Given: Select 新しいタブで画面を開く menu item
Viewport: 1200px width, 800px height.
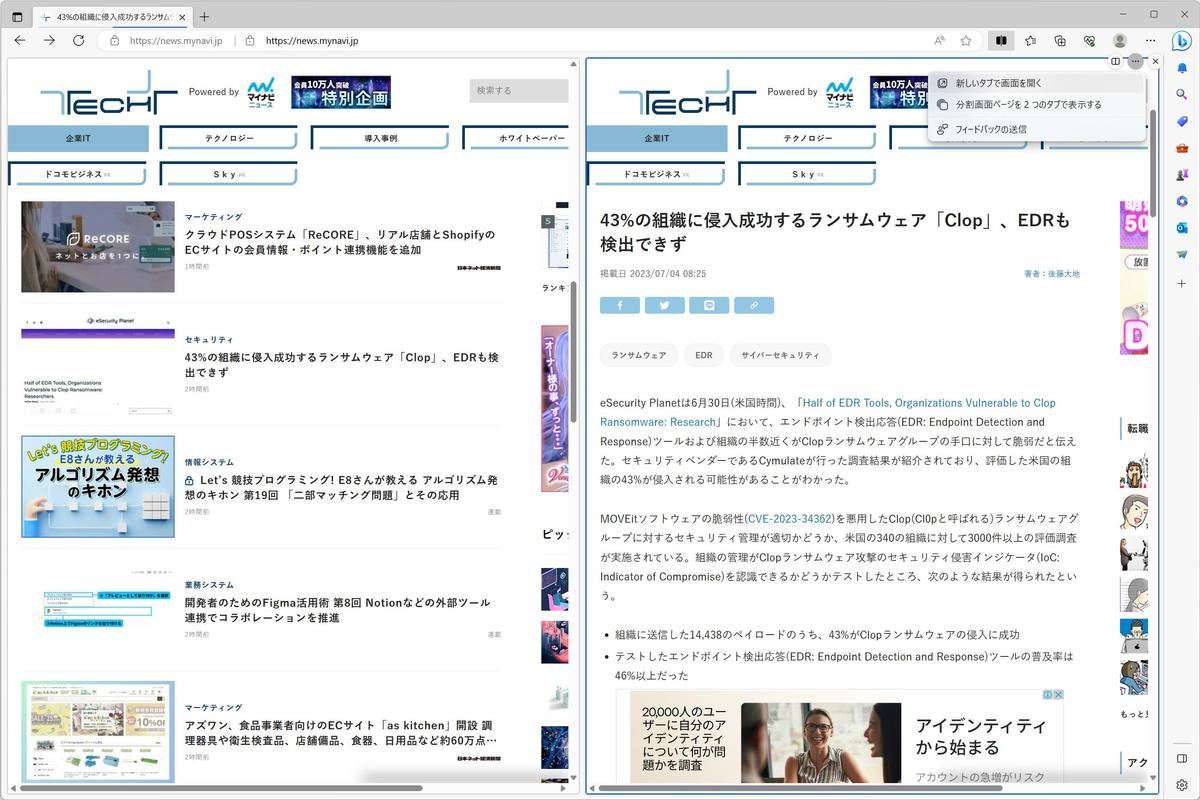Looking at the screenshot, I should pyautogui.click(x=1036, y=83).
